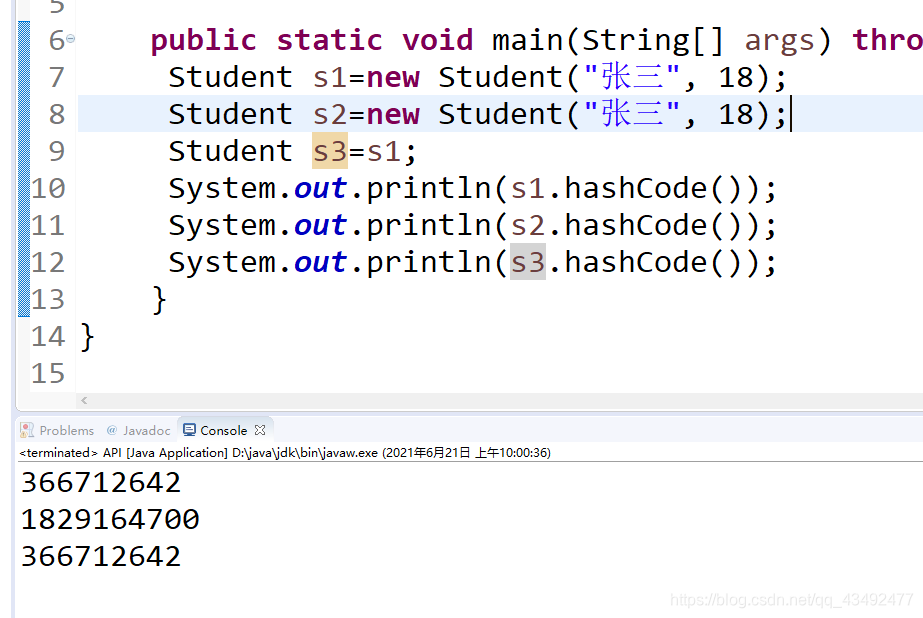
Task: Click s3 in the println on line 12
Action: click(527, 262)
